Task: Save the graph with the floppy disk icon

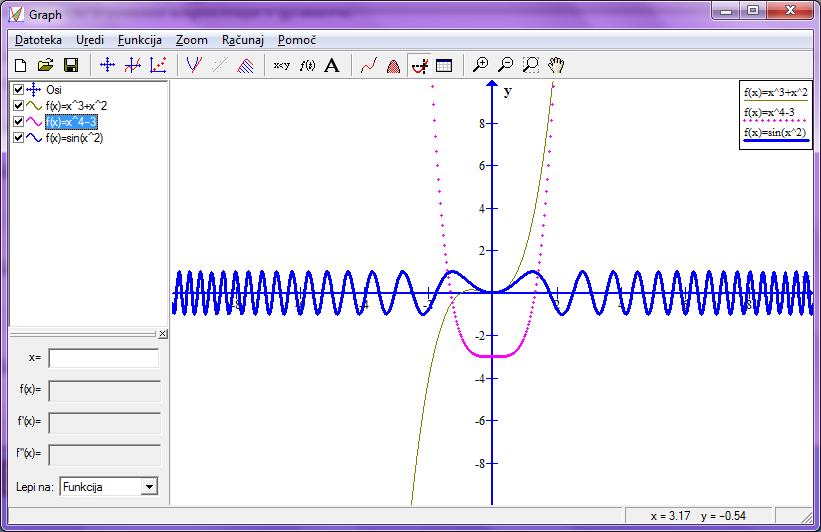Action: (71, 65)
